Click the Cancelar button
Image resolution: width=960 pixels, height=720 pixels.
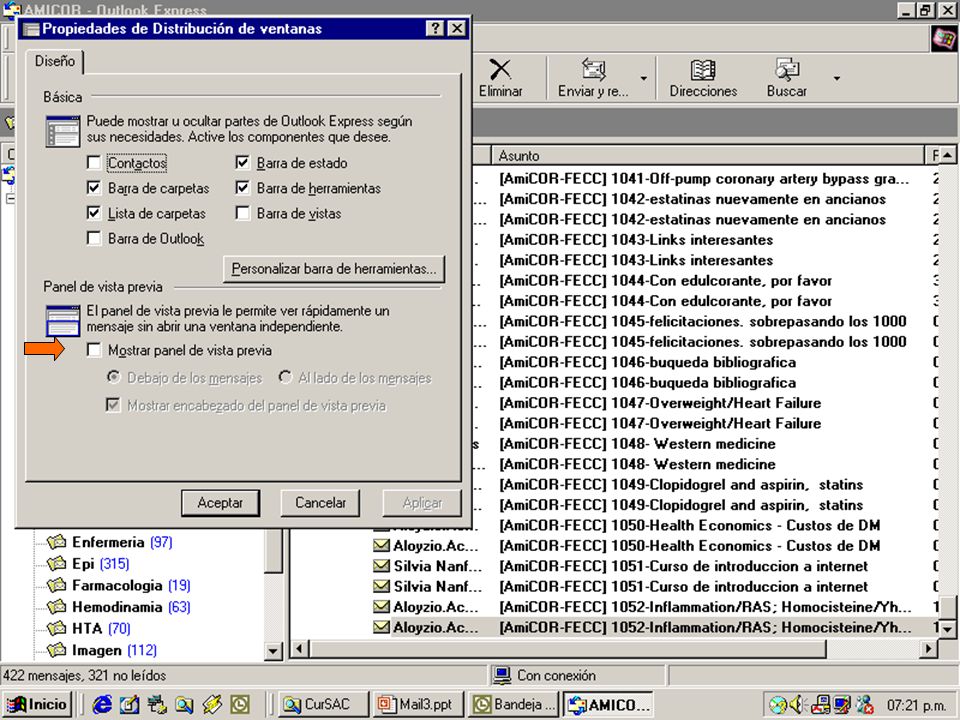point(320,503)
